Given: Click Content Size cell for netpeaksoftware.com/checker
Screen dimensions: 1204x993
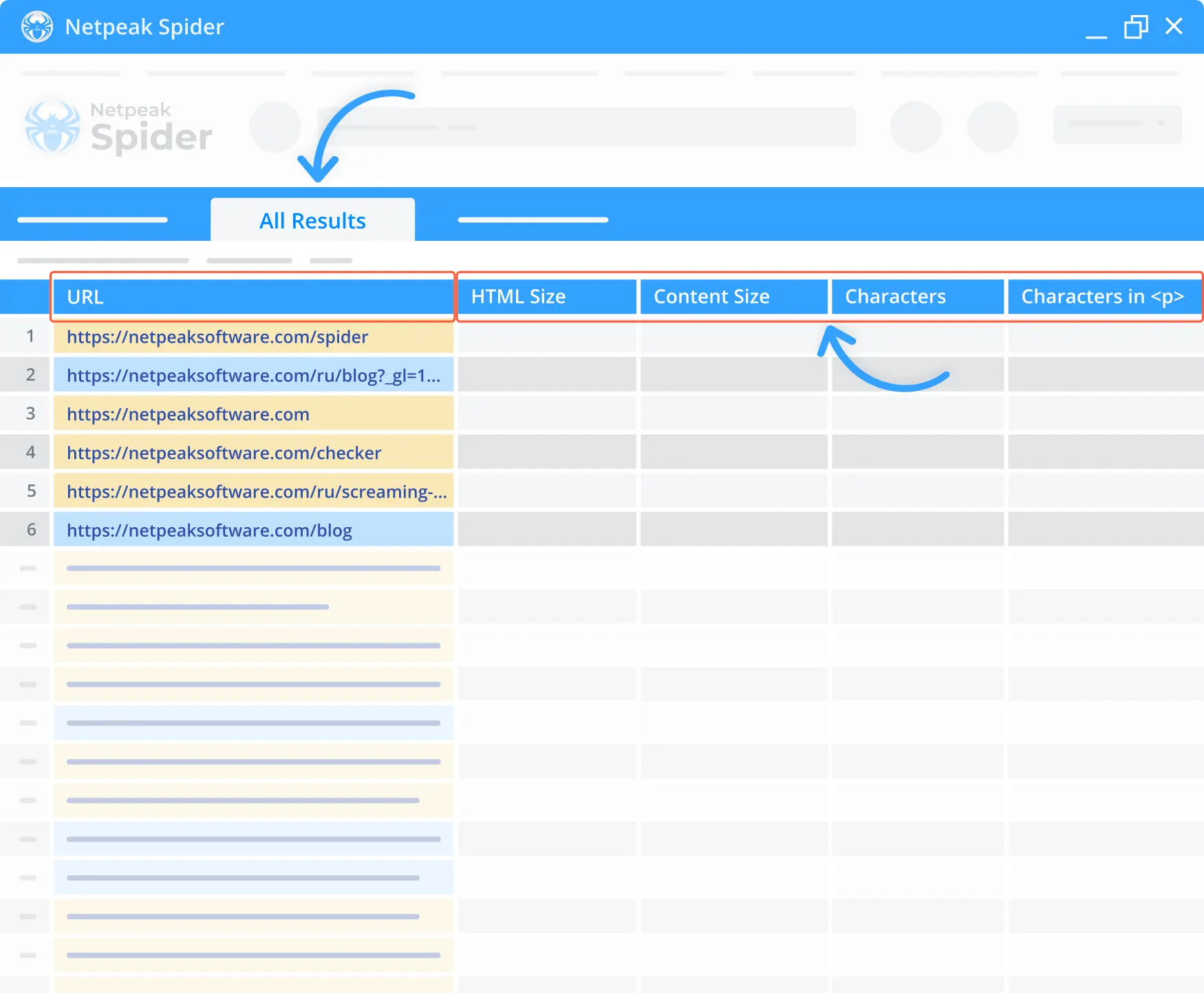Looking at the screenshot, I should (733, 452).
